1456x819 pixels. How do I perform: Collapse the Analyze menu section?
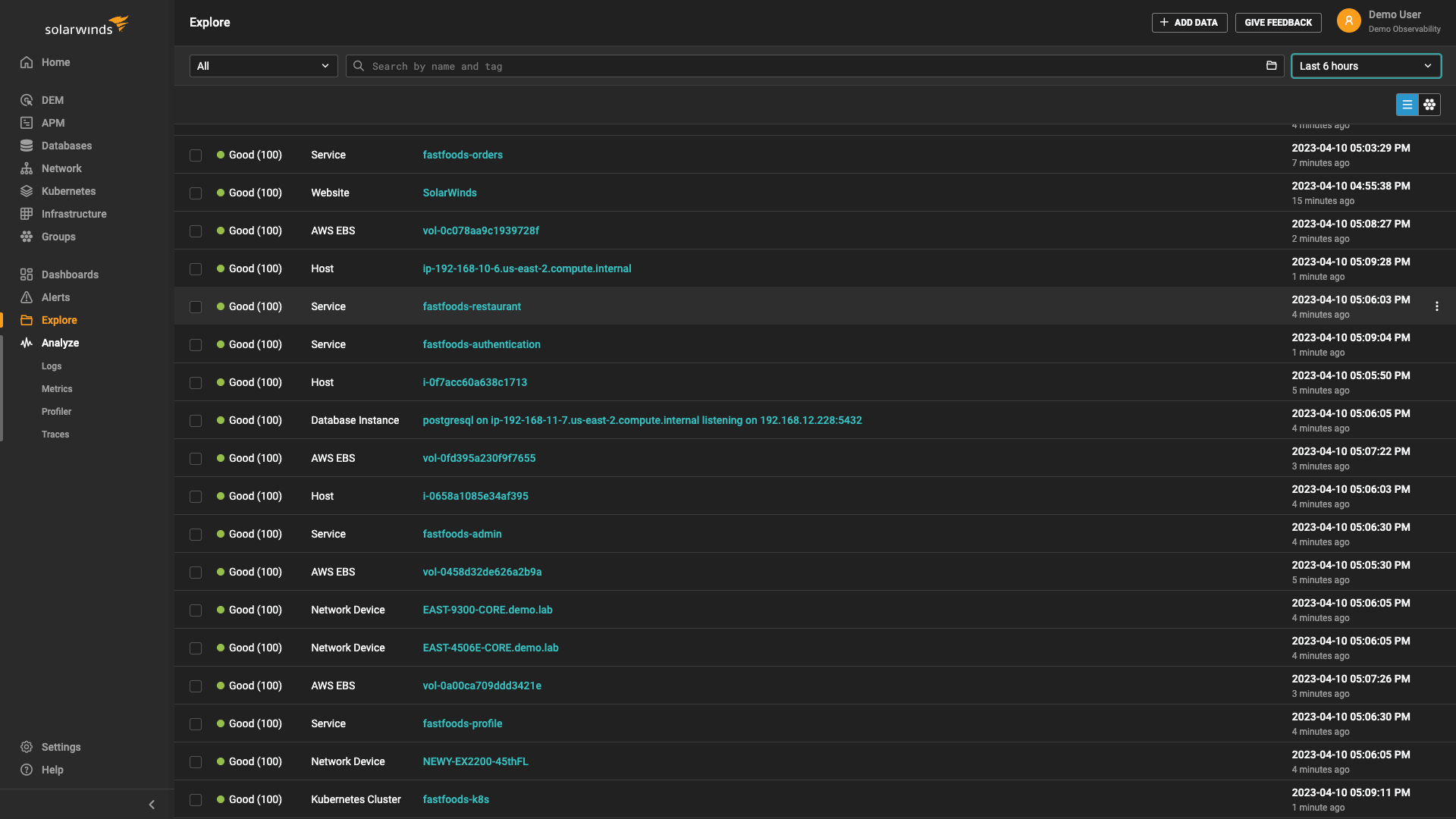click(x=60, y=343)
